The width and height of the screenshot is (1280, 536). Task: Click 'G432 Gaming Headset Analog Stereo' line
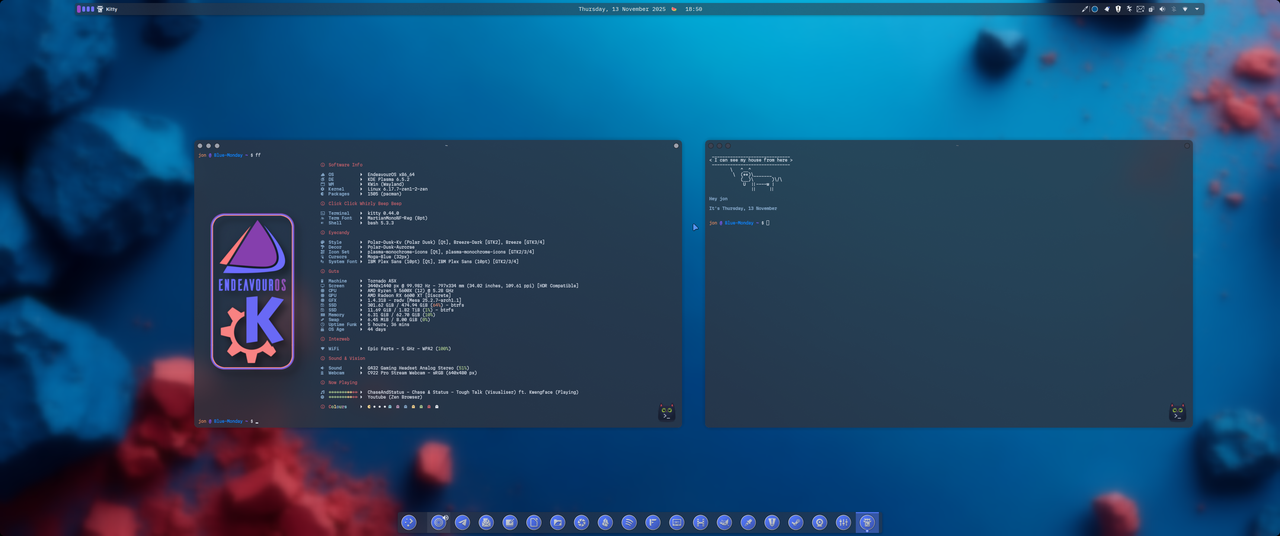point(418,368)
